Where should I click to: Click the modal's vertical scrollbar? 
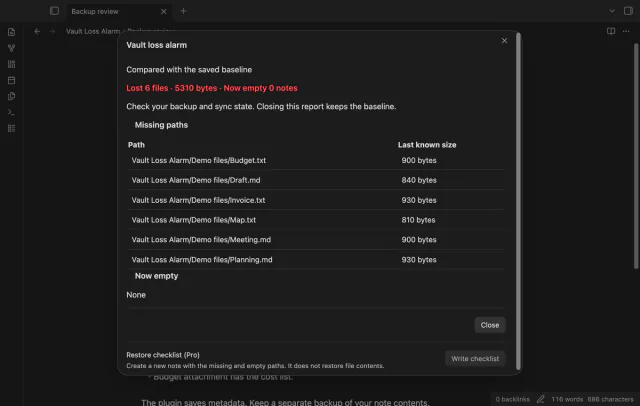click(x=518, y=202)
